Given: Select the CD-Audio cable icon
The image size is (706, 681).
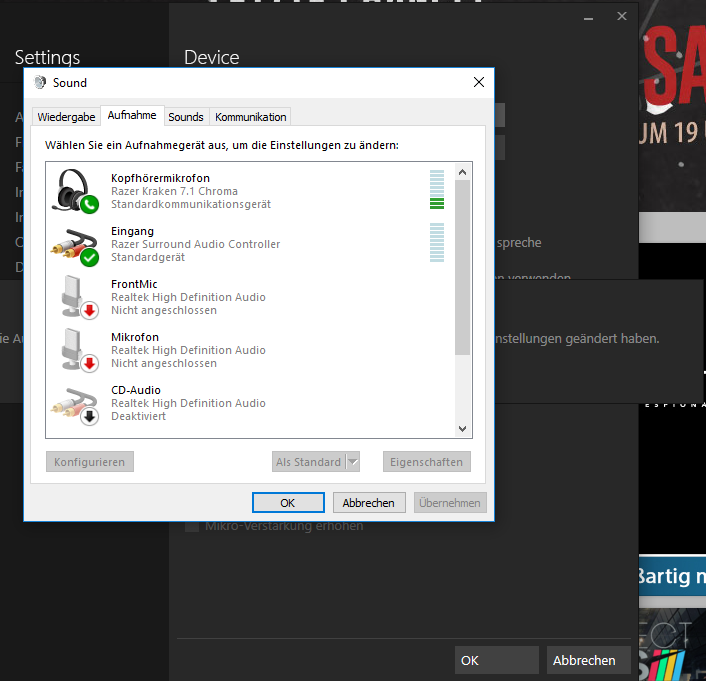Looking at the screenshot, I should point(75,406).
